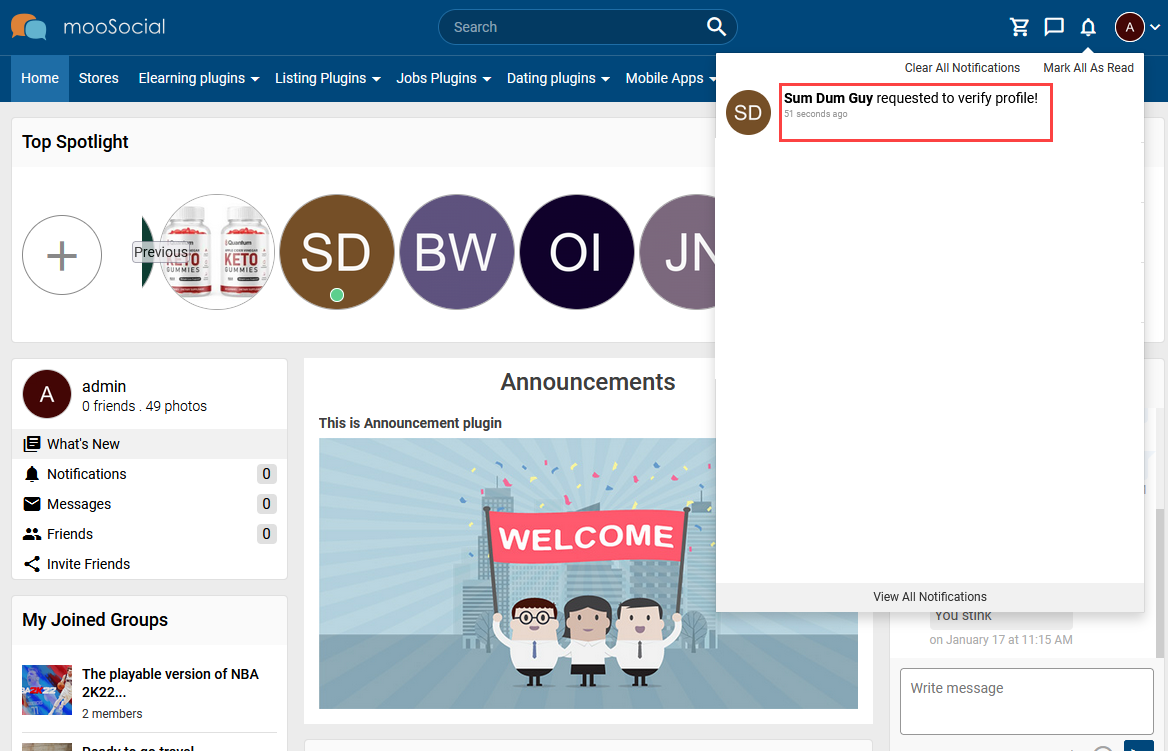Click the 'This is Announcement plugin' text
Screen dimensions: 1168x751
[410, 423]
